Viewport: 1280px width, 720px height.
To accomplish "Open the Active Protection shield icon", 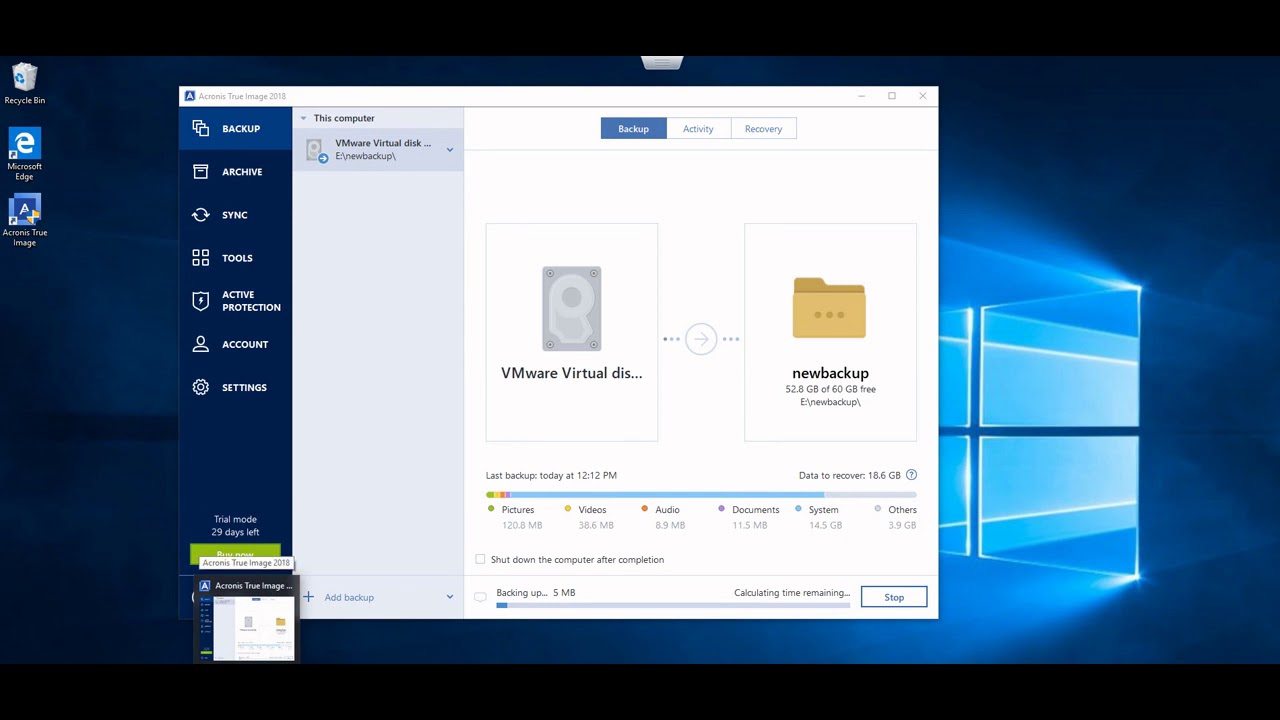I will 201,301.
